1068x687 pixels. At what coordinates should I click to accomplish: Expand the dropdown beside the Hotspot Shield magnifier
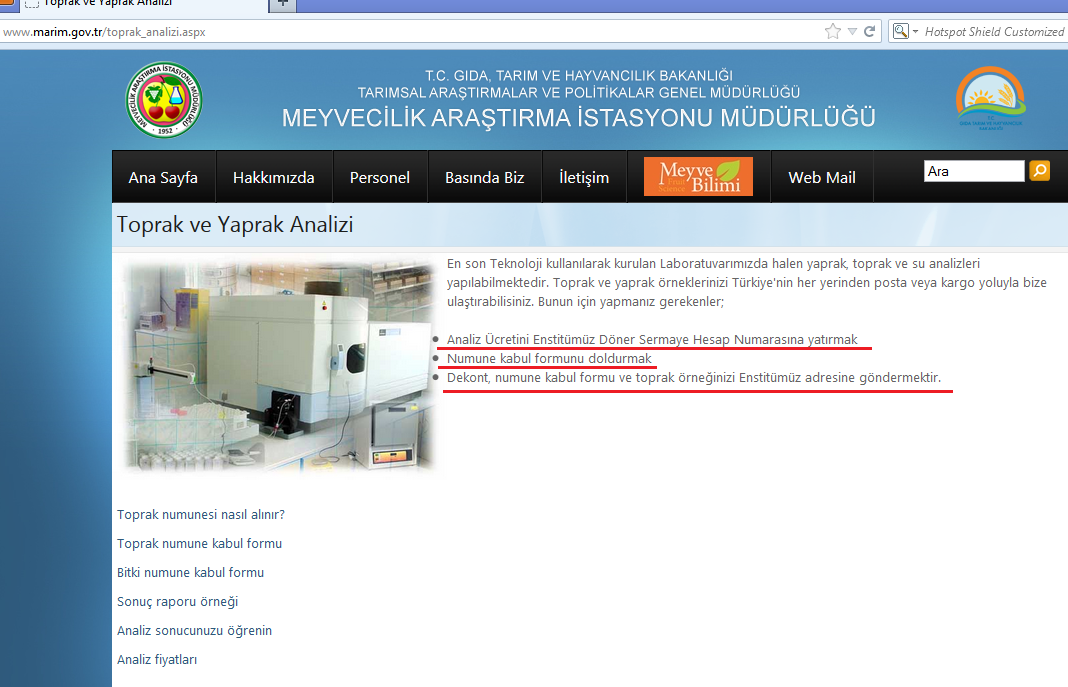coord(915,31)
